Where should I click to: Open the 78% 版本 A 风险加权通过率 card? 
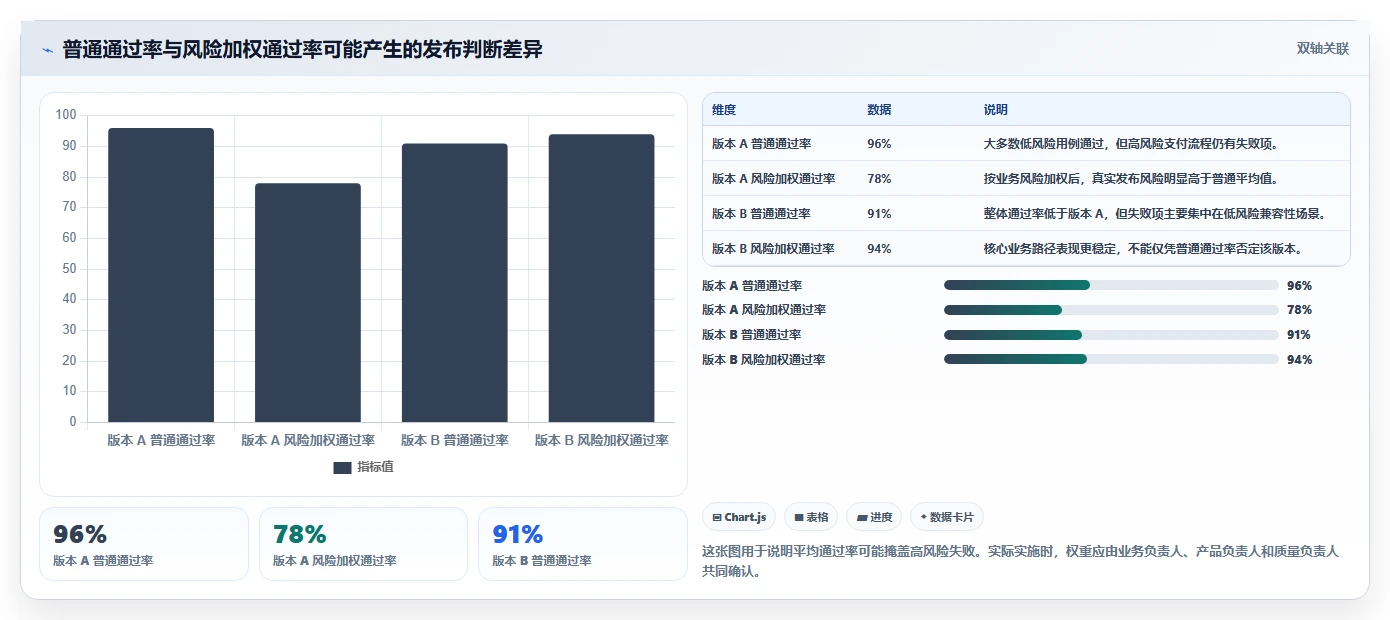pyautogui.click(x=363, y=544)
